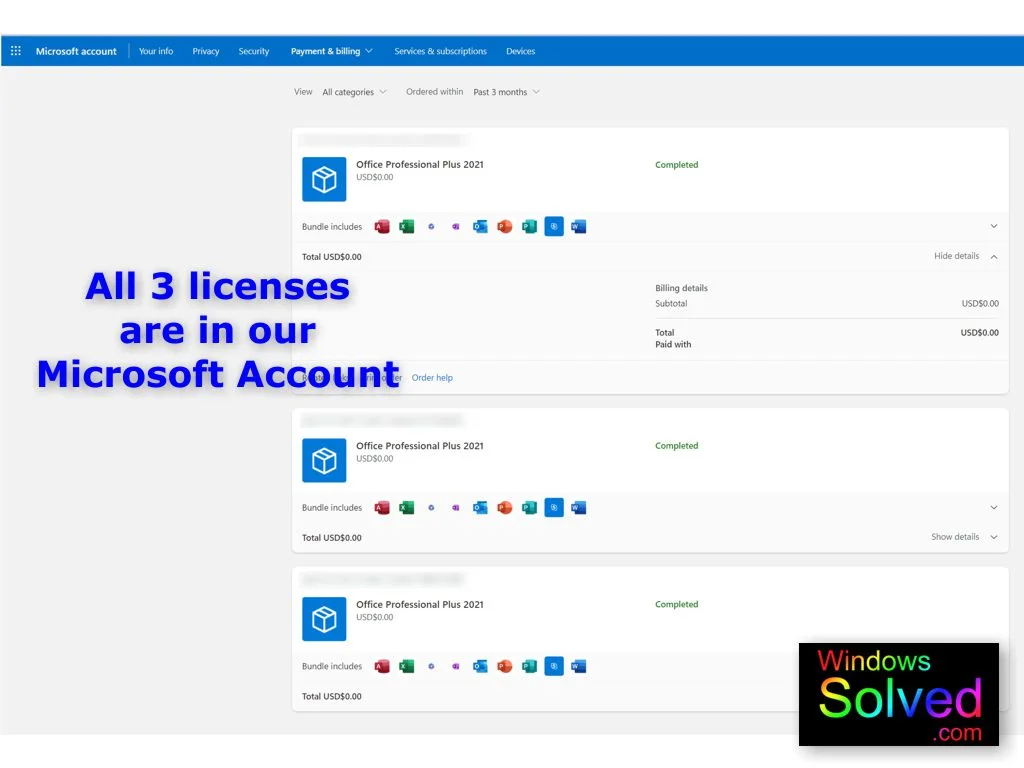
Task: Click Outlook icon in last order's bundle
Action: tap(480, 666)
